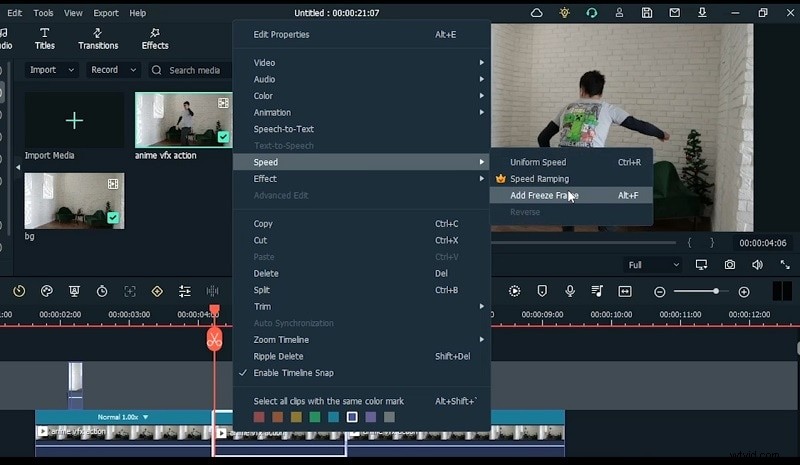Click zoom out minus on timeline
This screenshot has width=800, height=465.
(x=660, y=292)
